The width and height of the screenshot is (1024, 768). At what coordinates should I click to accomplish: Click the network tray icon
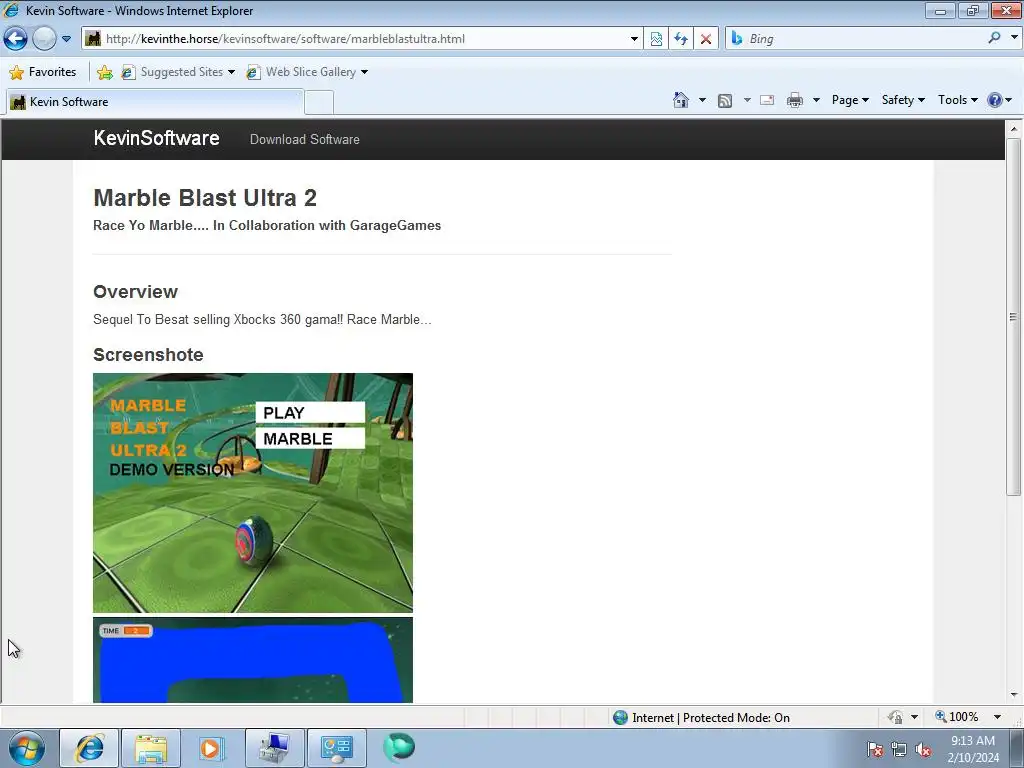coord(899,749)
